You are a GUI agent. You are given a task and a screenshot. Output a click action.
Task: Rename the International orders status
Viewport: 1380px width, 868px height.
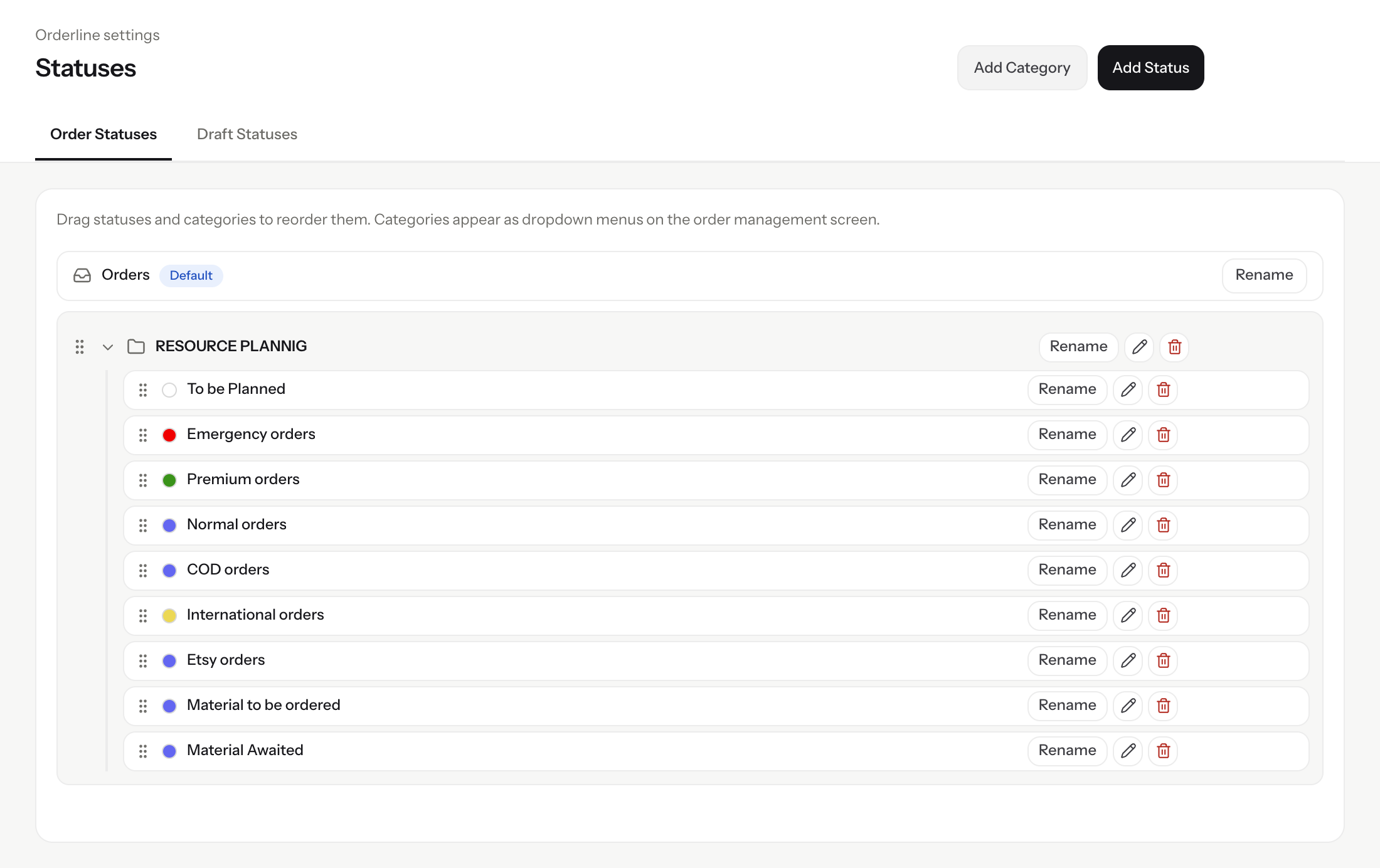1067,615
